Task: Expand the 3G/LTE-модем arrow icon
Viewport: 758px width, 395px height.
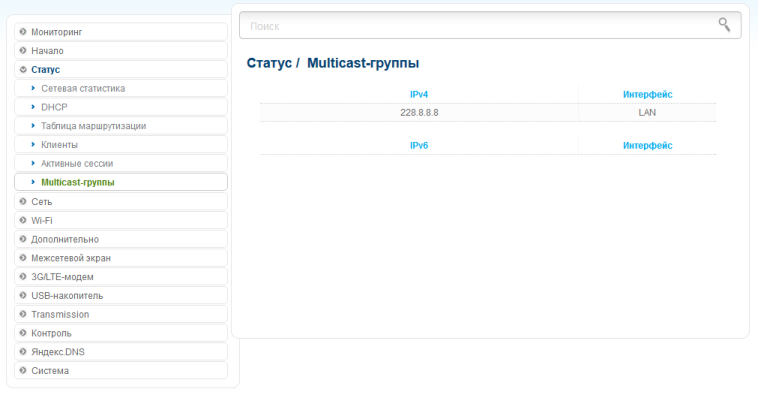Action: [23, 277]
